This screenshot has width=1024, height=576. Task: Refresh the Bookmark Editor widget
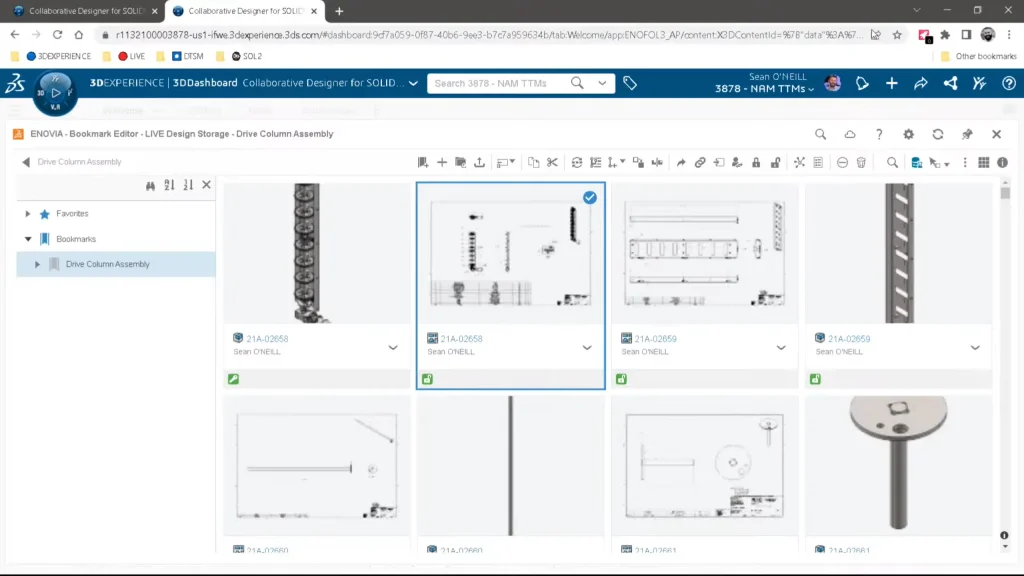[x=937, y=134]
